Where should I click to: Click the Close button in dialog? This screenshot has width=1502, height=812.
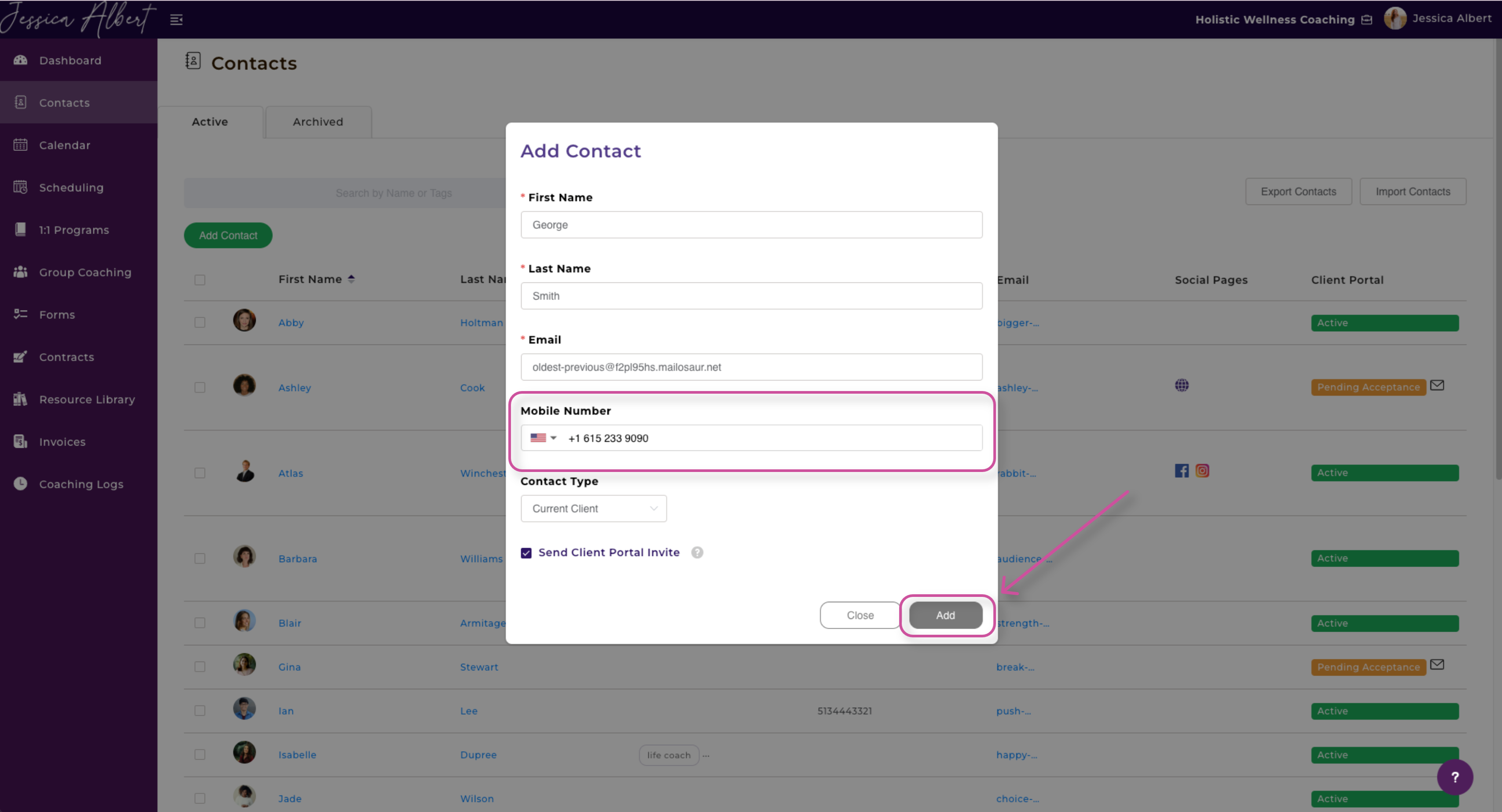point(859,615)
